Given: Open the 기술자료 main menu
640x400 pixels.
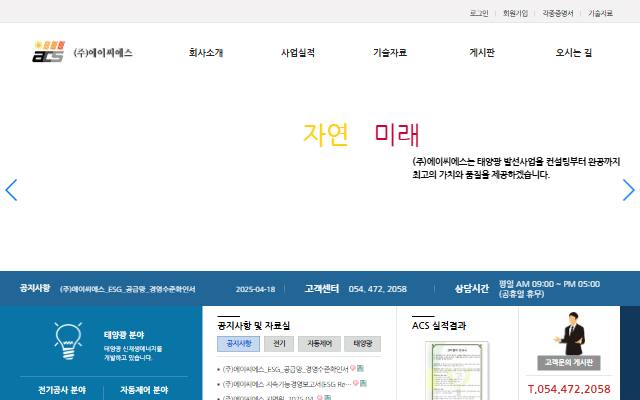Looking at the screenshot, I should [390, 53].
